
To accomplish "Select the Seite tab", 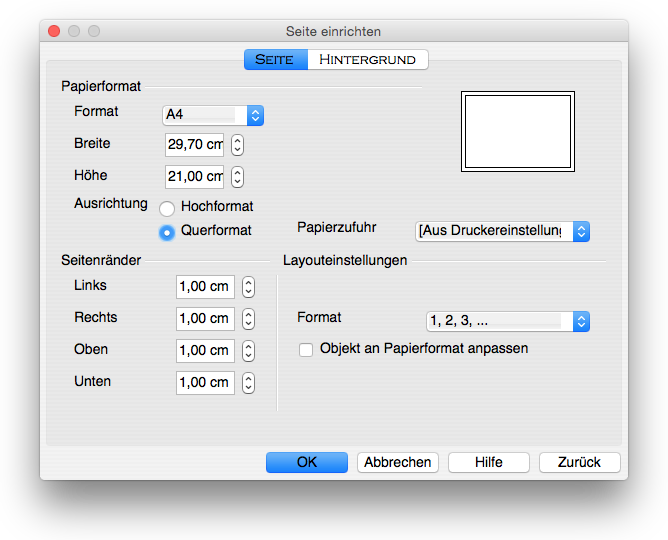I will click(276, 59).
